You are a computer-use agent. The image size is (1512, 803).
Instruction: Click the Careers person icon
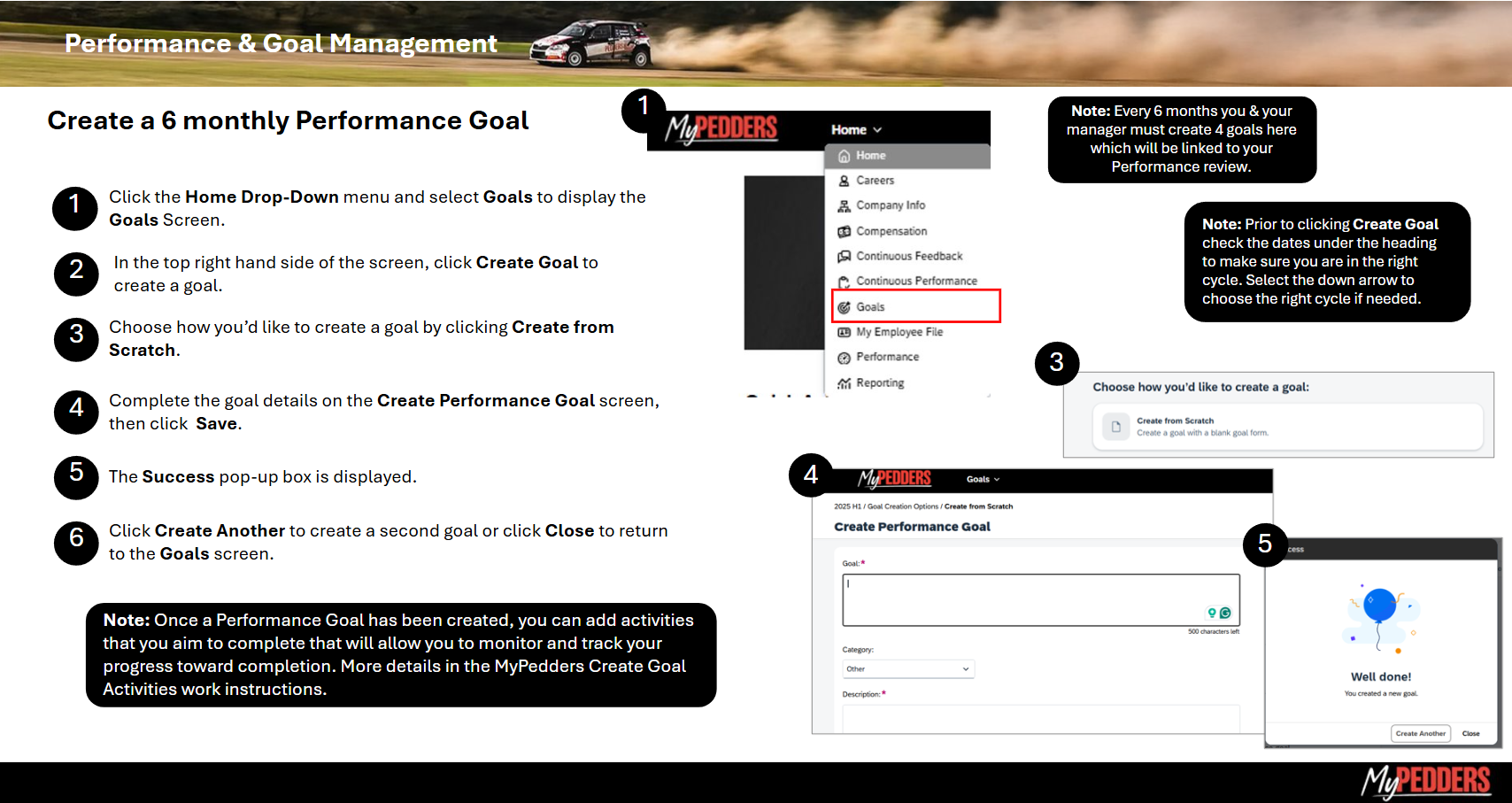844,181
